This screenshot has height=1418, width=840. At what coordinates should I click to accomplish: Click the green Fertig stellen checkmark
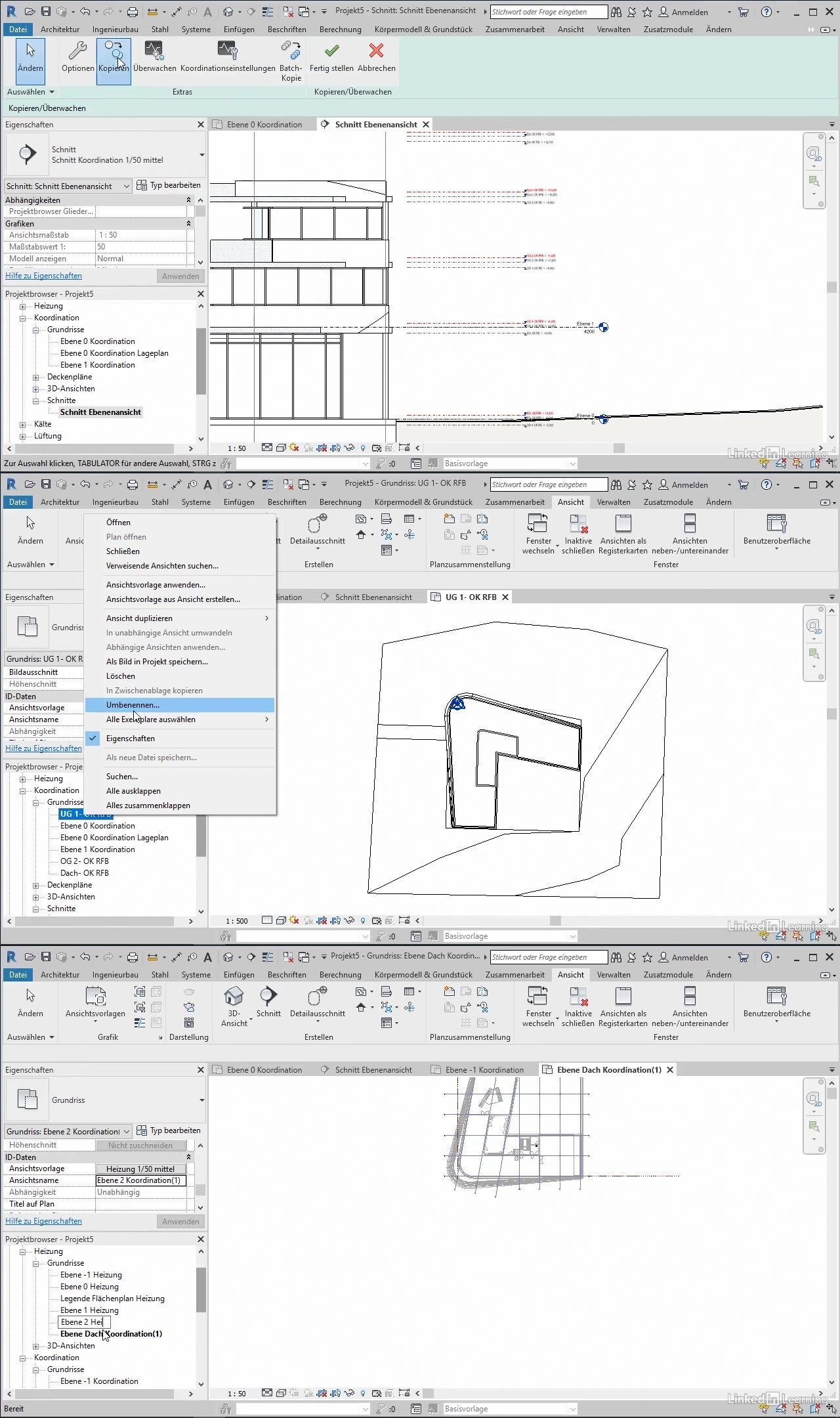point(331,51)
